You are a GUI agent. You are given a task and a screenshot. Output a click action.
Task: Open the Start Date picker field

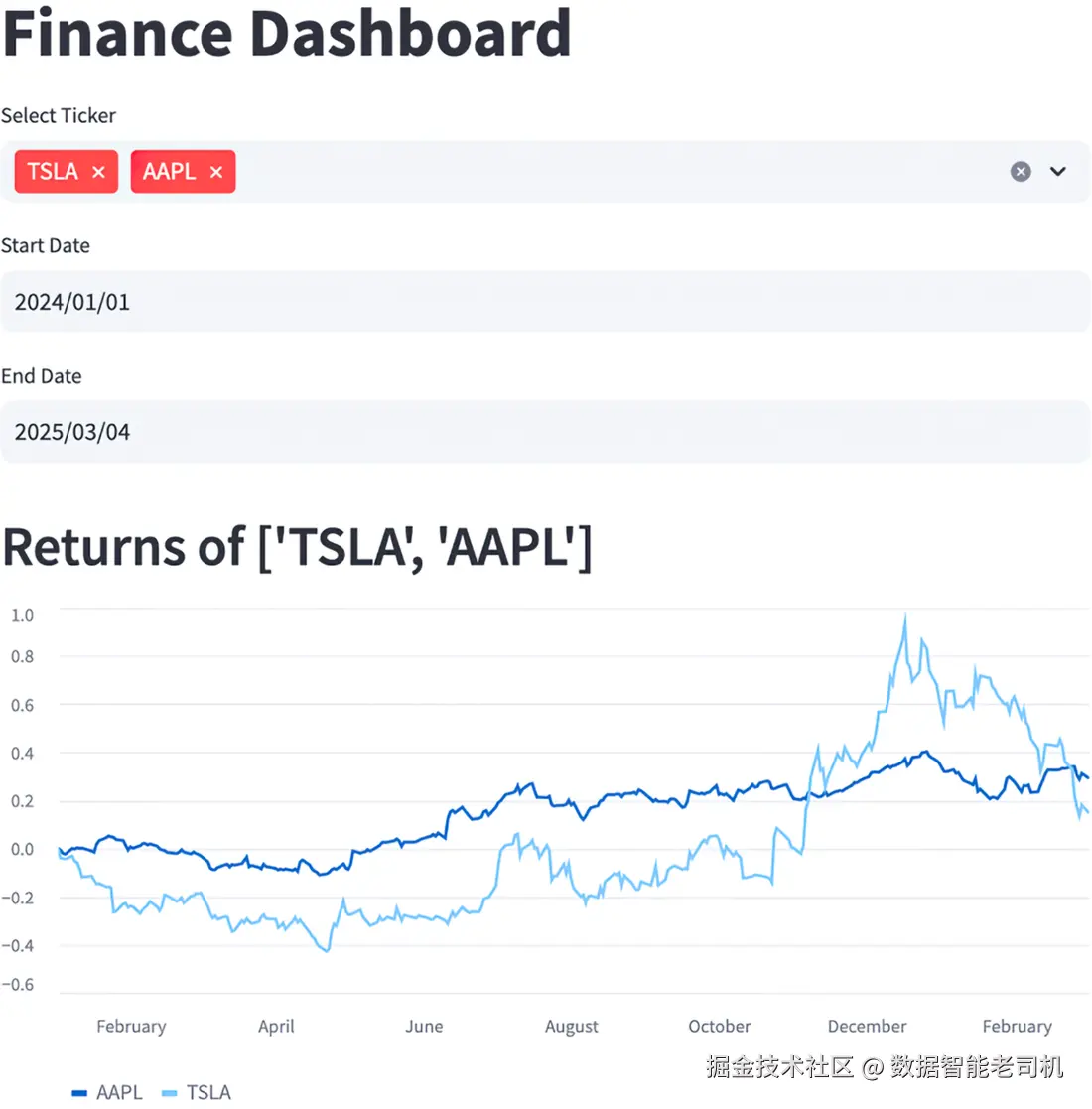coord(545,302)
